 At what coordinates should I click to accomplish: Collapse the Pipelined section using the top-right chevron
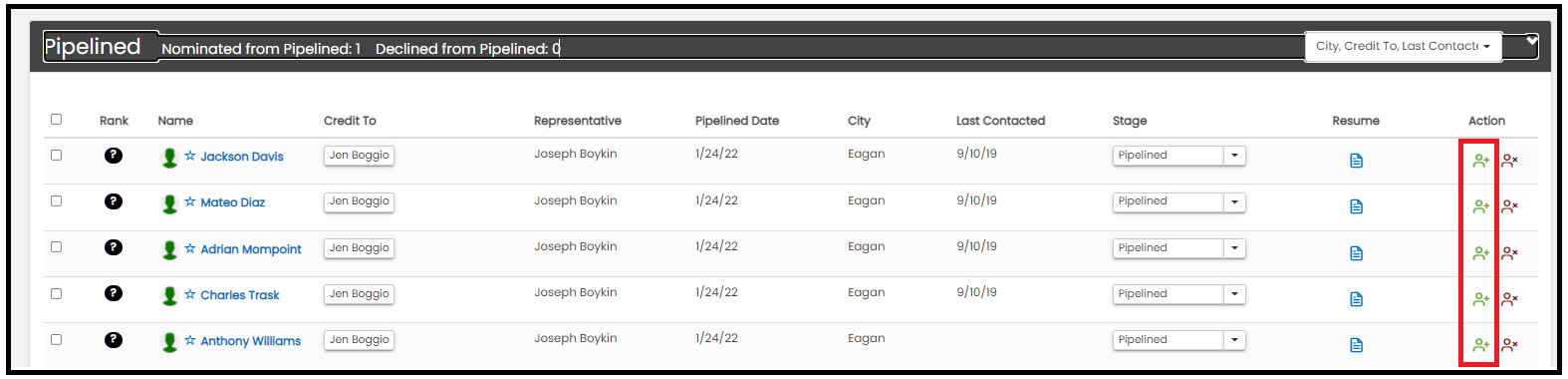1532,41
